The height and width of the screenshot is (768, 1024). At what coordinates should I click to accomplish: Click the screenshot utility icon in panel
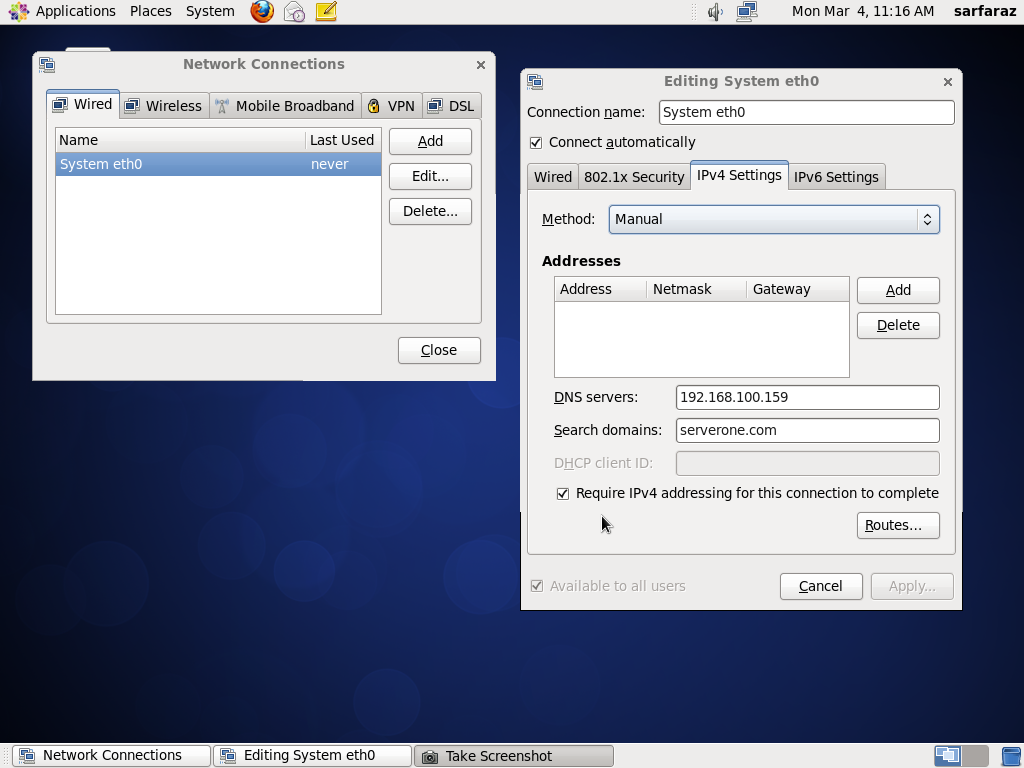pyautogui.click(x=430, y=755)
